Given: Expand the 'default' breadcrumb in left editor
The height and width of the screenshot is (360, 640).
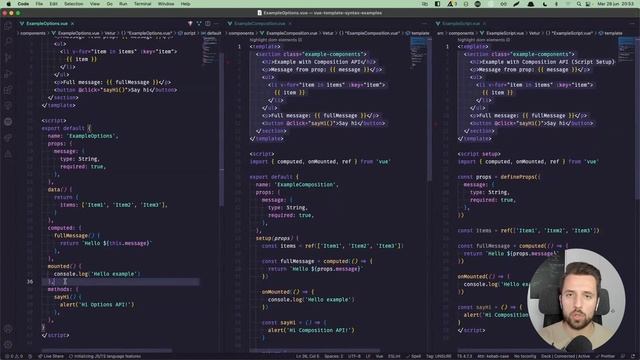Looking at the screenshot, I should pos(211,33).
